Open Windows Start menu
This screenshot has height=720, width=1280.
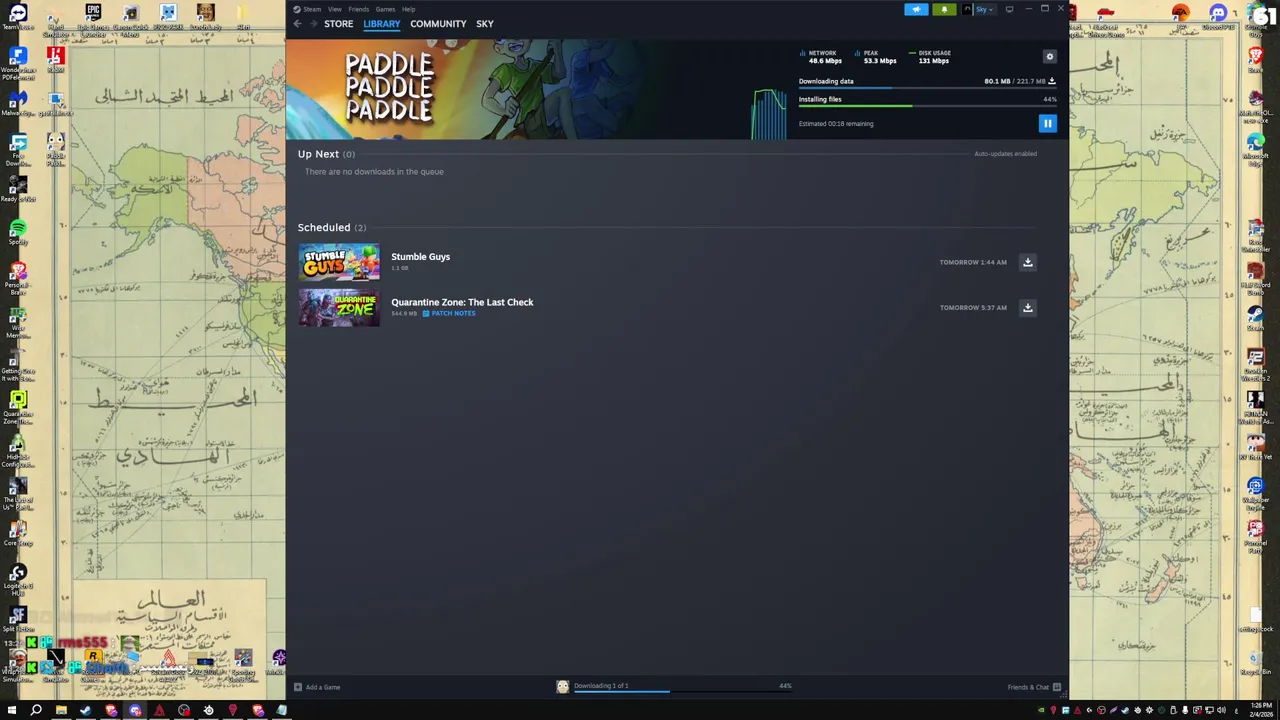[12, 711]
